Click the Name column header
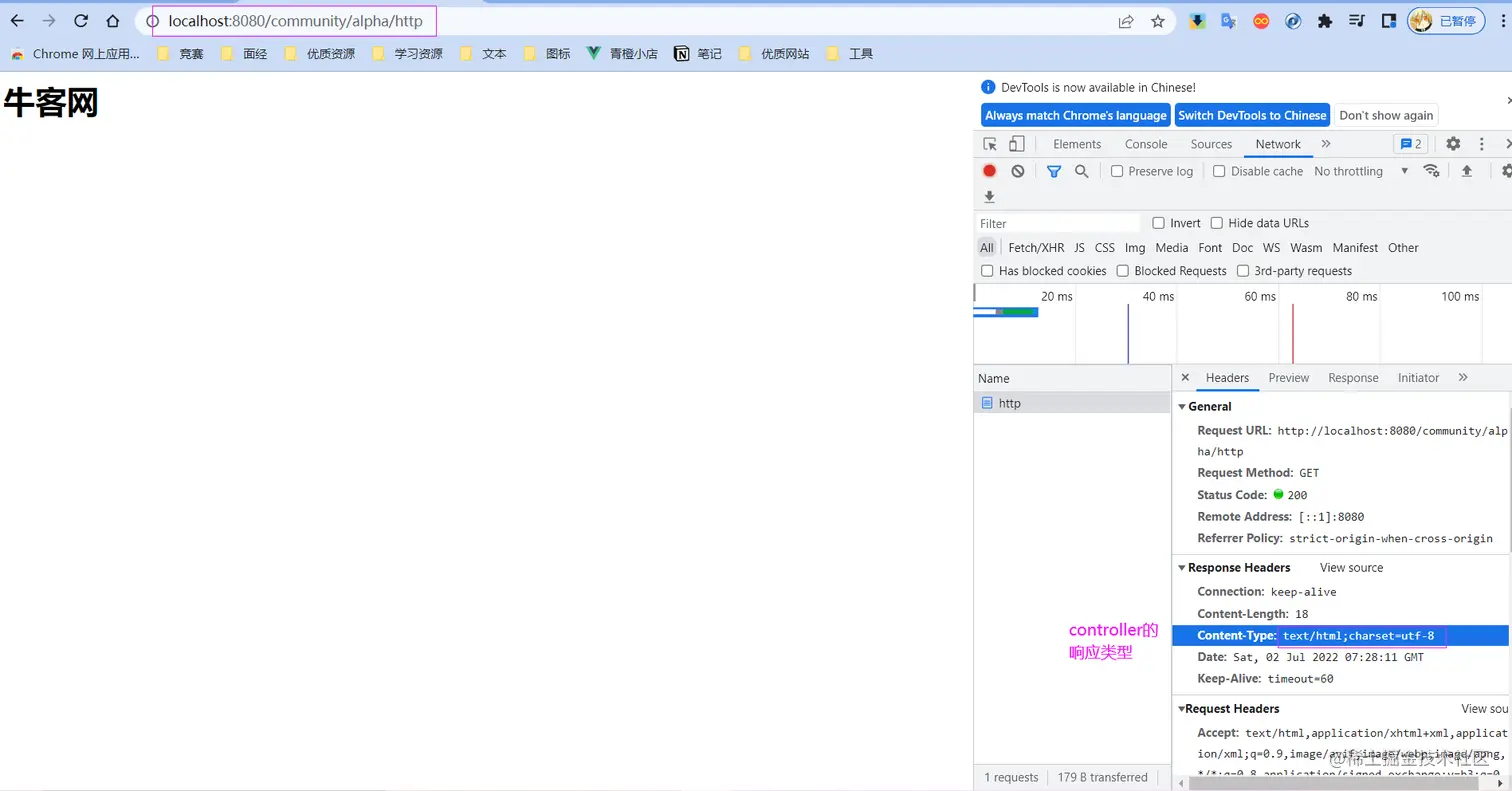 tap(1072, 379)
